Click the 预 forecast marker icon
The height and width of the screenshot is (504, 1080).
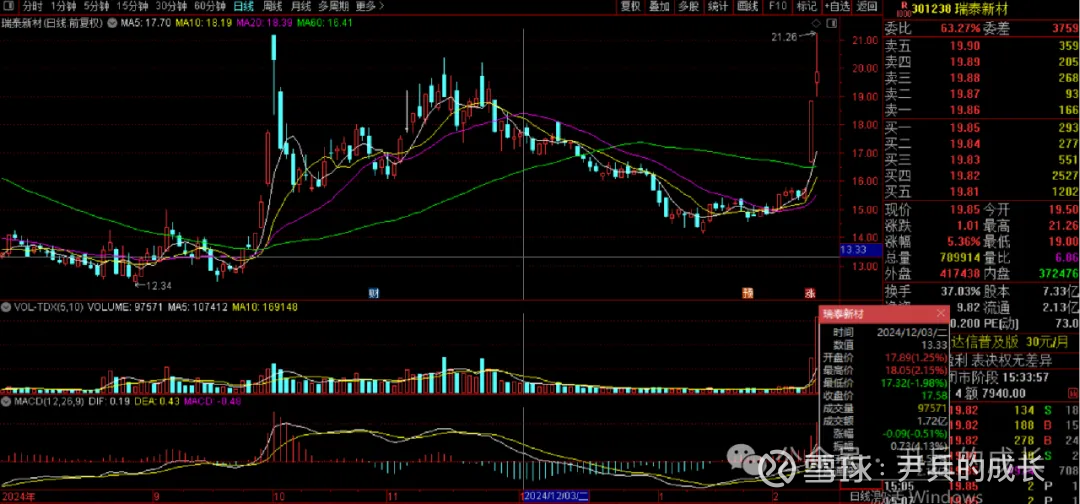[746, 293]
